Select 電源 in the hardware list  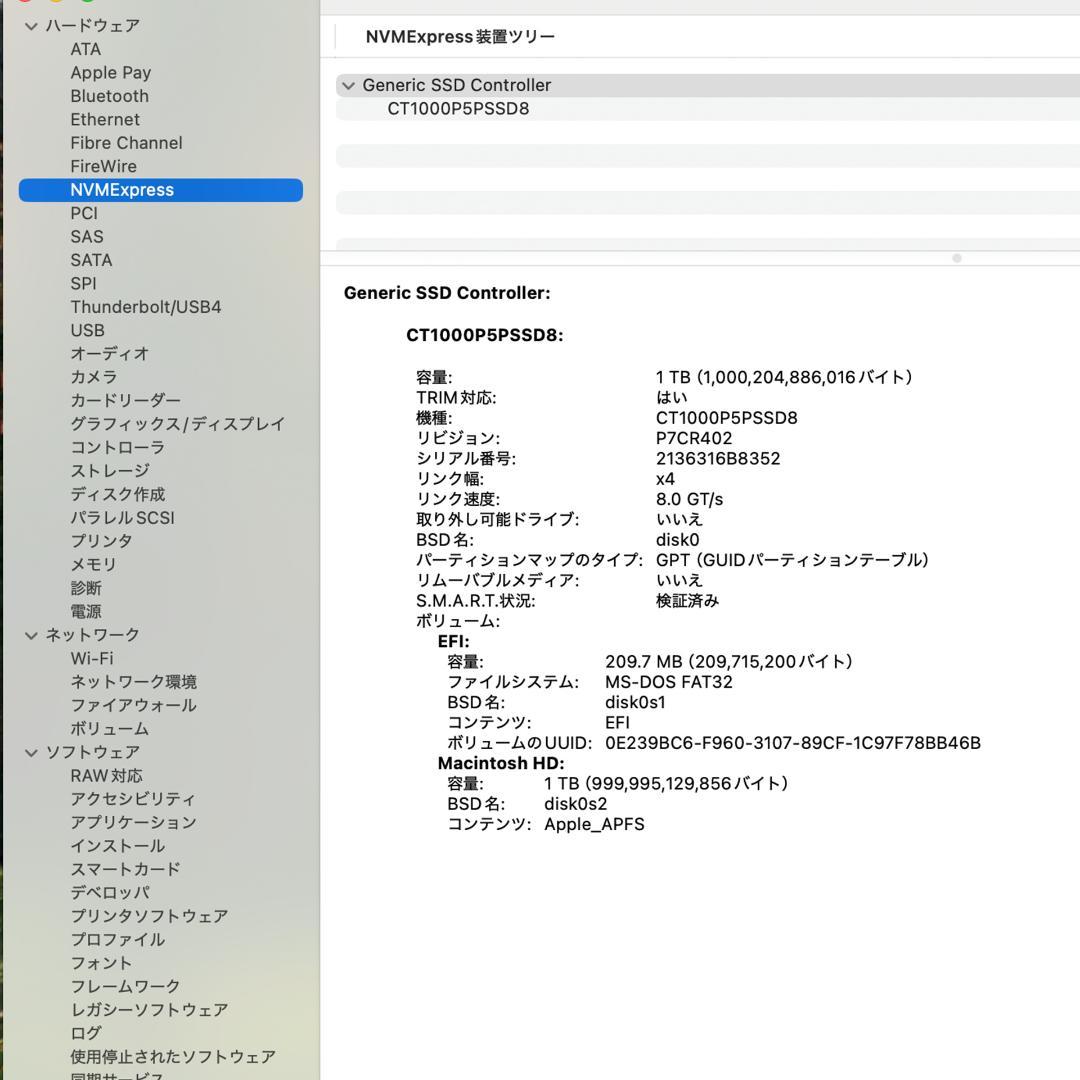point(88,611)
